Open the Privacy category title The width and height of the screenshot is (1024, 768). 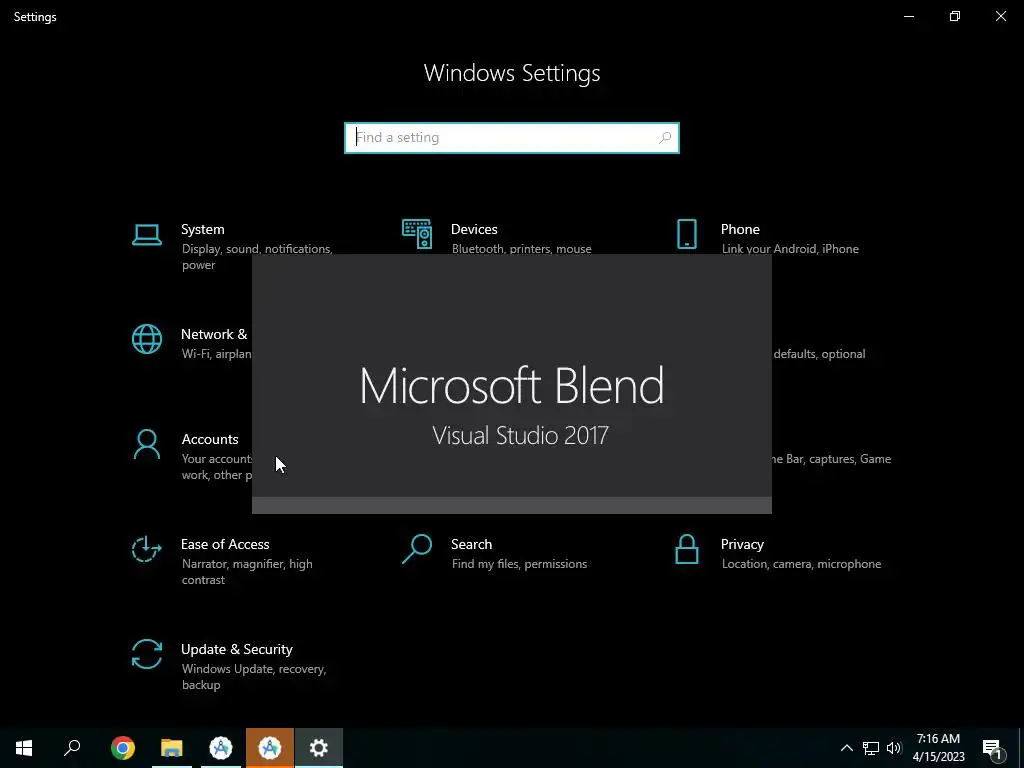[x=742, y=544]
